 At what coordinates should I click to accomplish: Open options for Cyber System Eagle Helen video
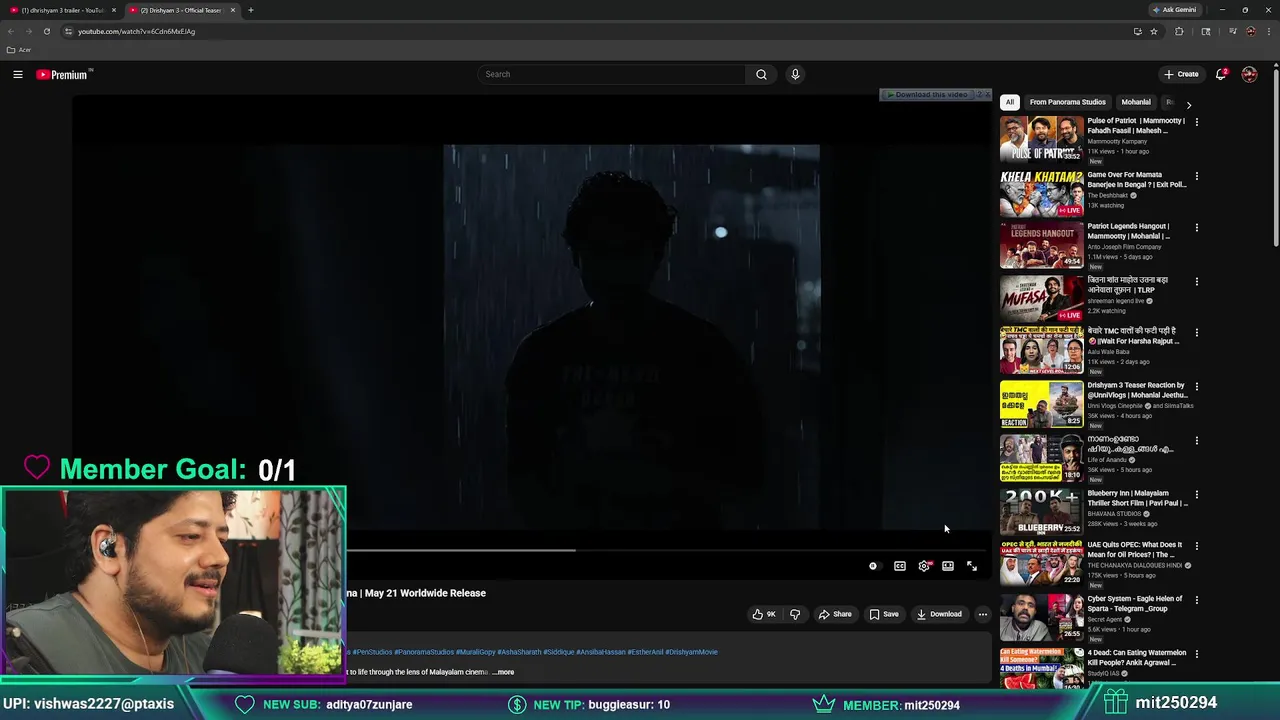click(1196, 600)
